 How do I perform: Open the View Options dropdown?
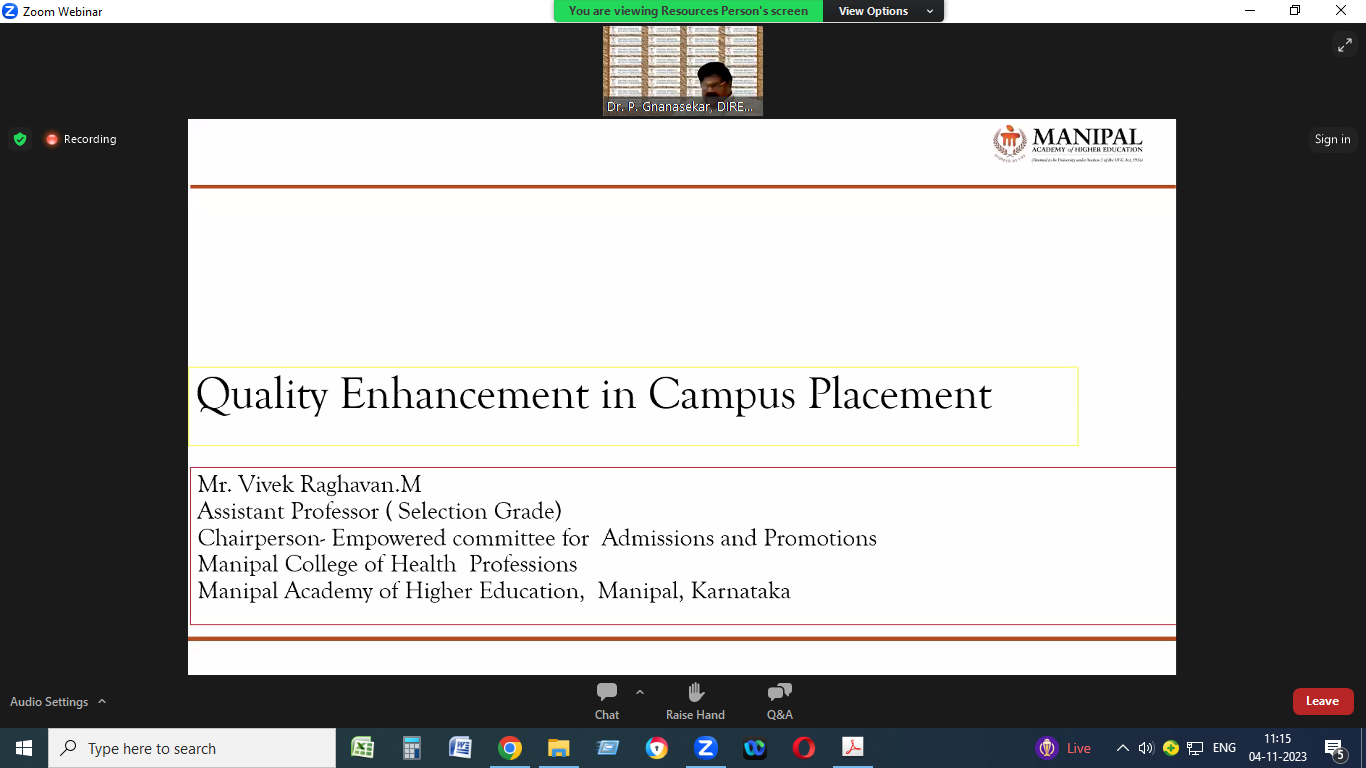click(x=883, y=11)
